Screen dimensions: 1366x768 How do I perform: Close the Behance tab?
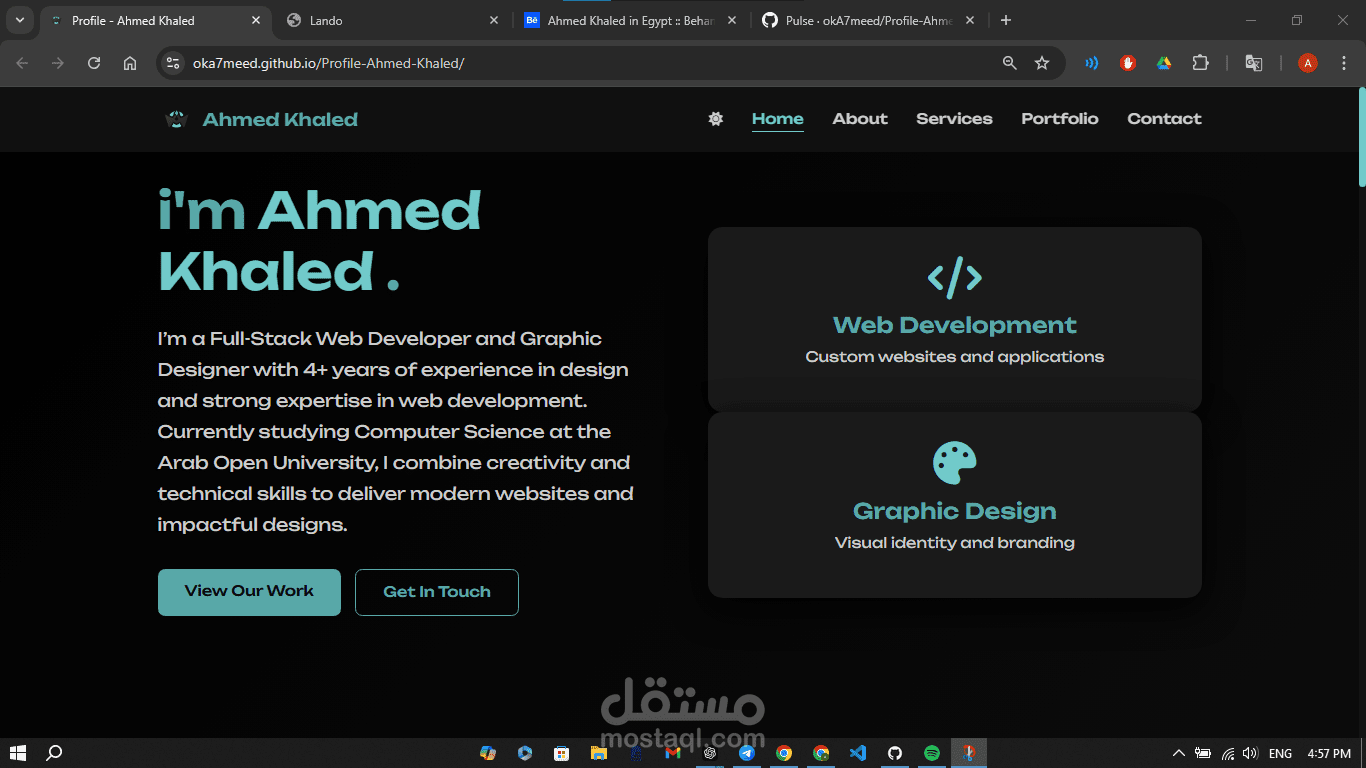coord(732,20)
